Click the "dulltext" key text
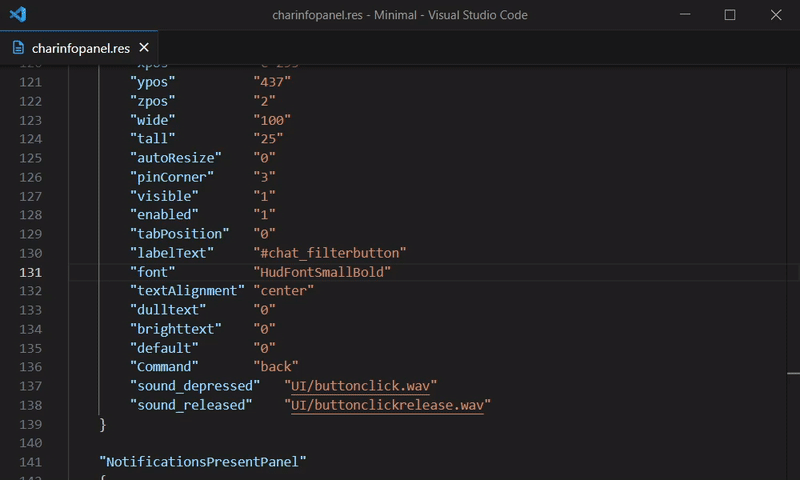The width and height of the screenshot is (800, 480). point(168,310)
